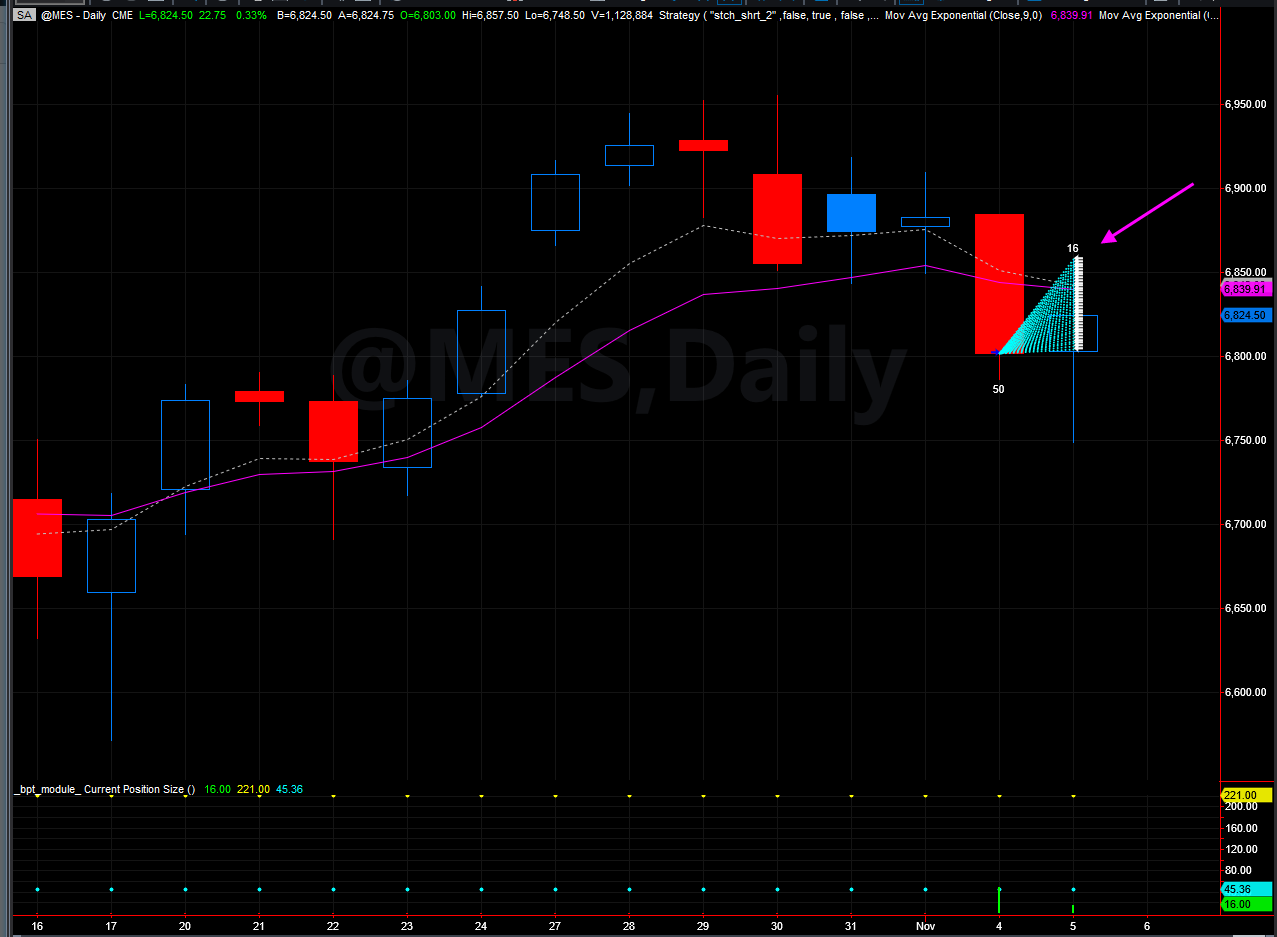
Task: Click the cyan 45.36 indicator value tag
Action: (x=1246, y=889)
